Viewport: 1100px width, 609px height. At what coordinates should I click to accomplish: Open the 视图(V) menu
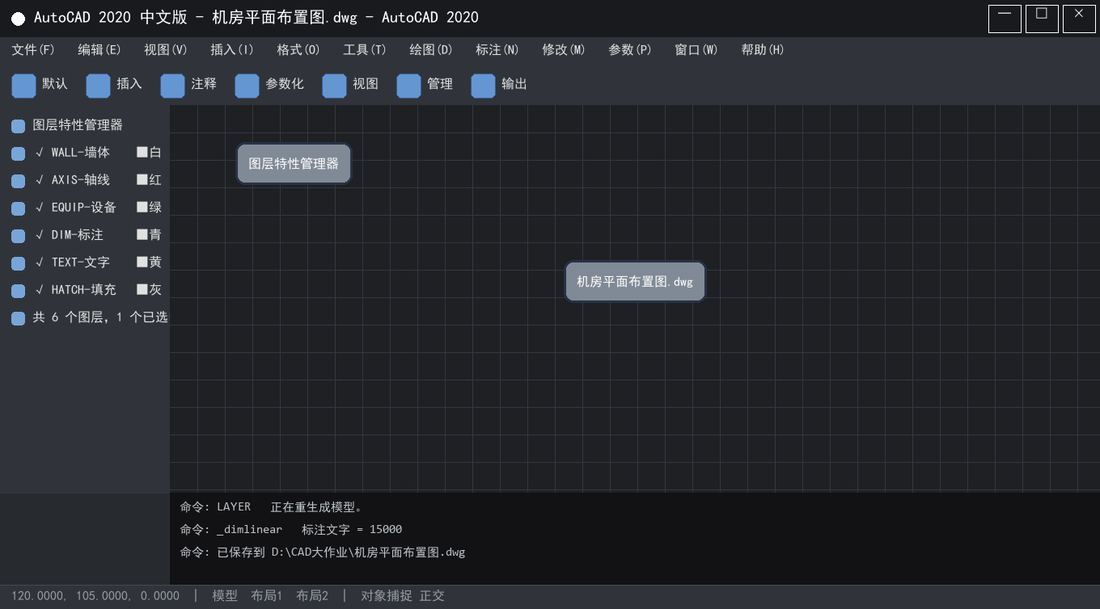(166, 50)
